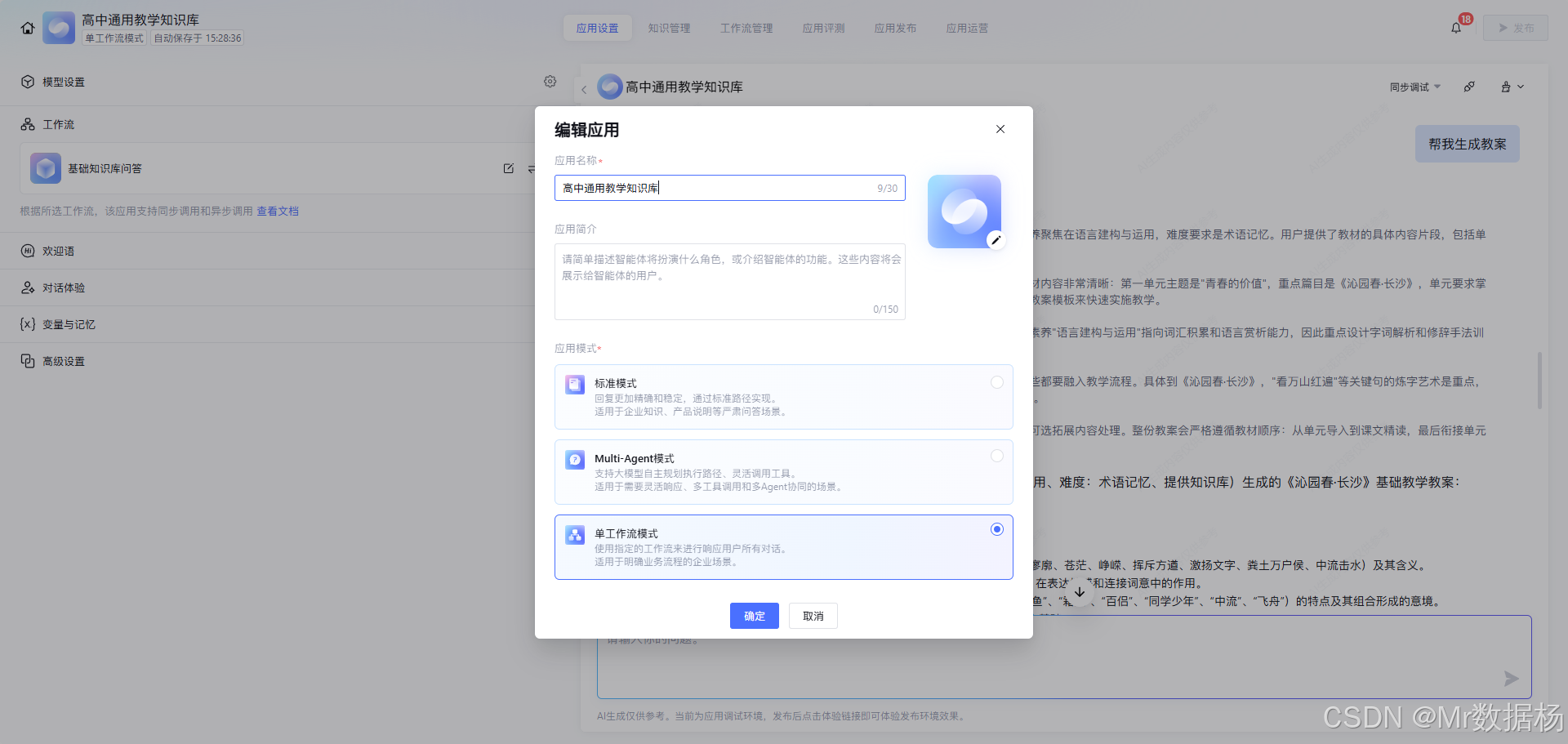Open the 工作流管理 tab
The width and height of the screenshot is (1568, 744).
pyautogui.click(x=746, y=27)
